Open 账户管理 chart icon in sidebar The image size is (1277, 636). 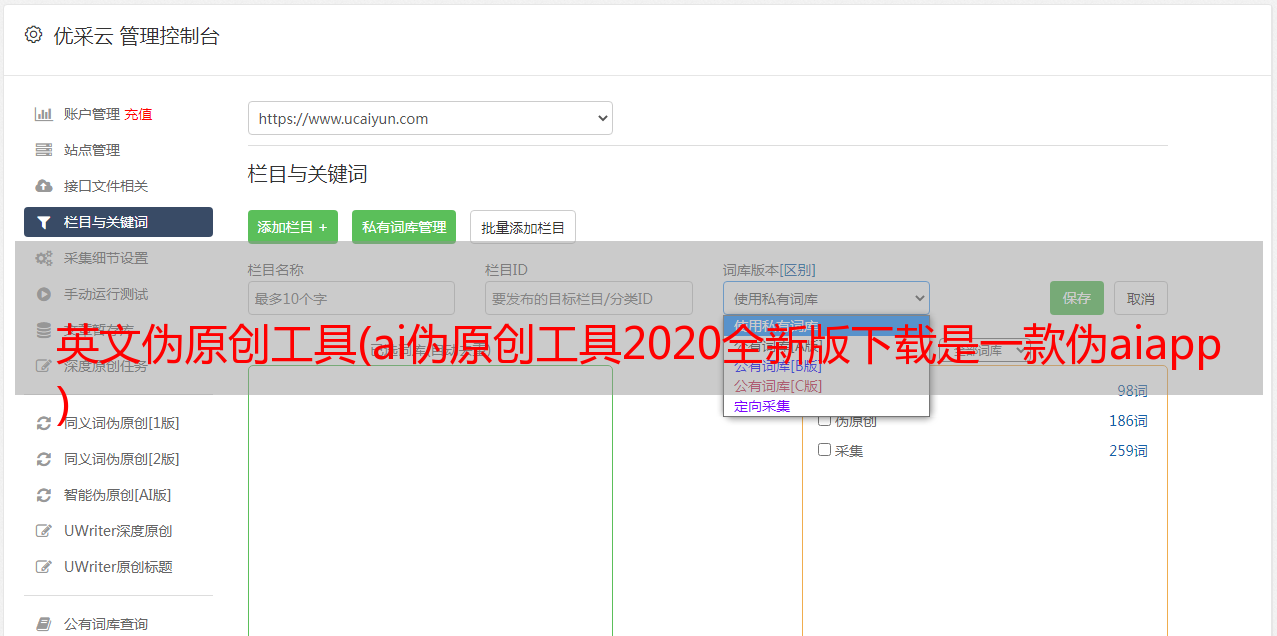point(44,114)
